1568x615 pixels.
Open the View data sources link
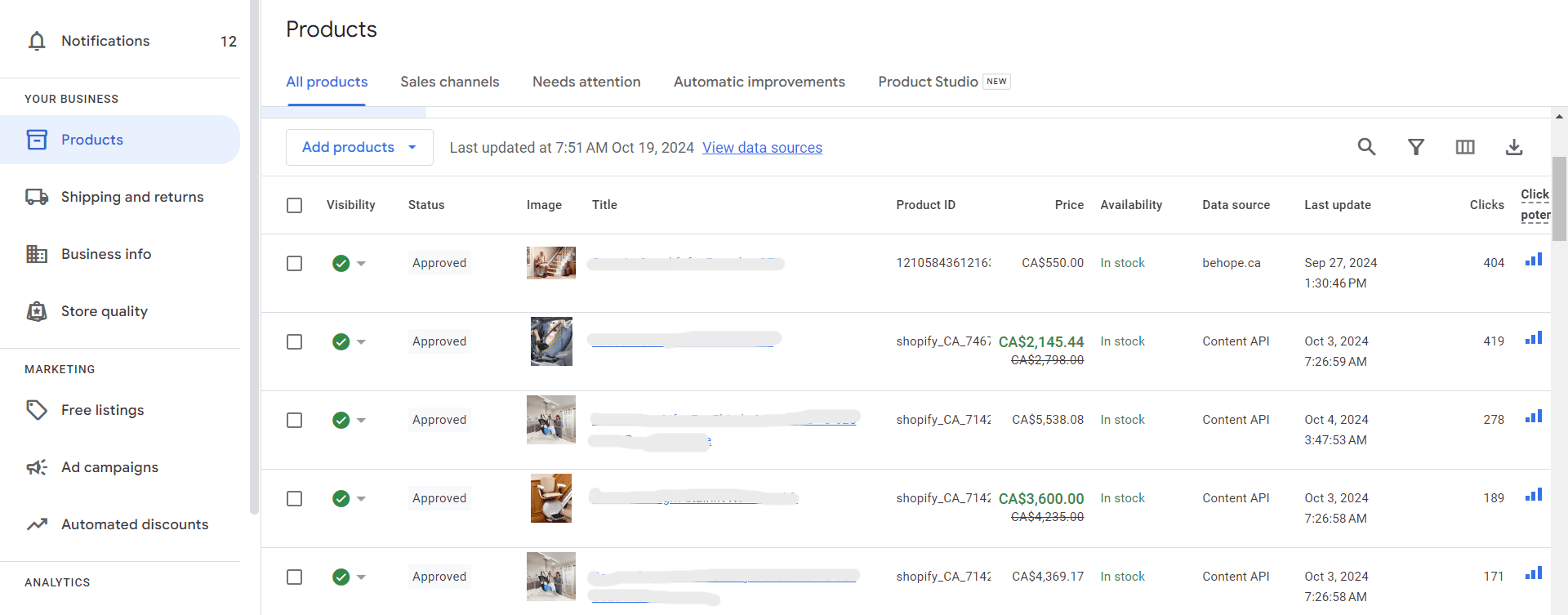762,148
